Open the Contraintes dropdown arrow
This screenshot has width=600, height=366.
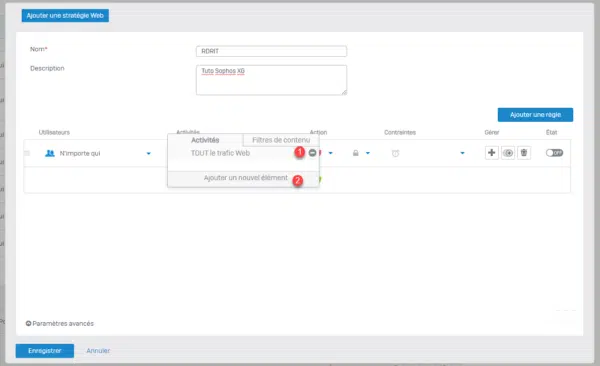[x=462, y=153]
